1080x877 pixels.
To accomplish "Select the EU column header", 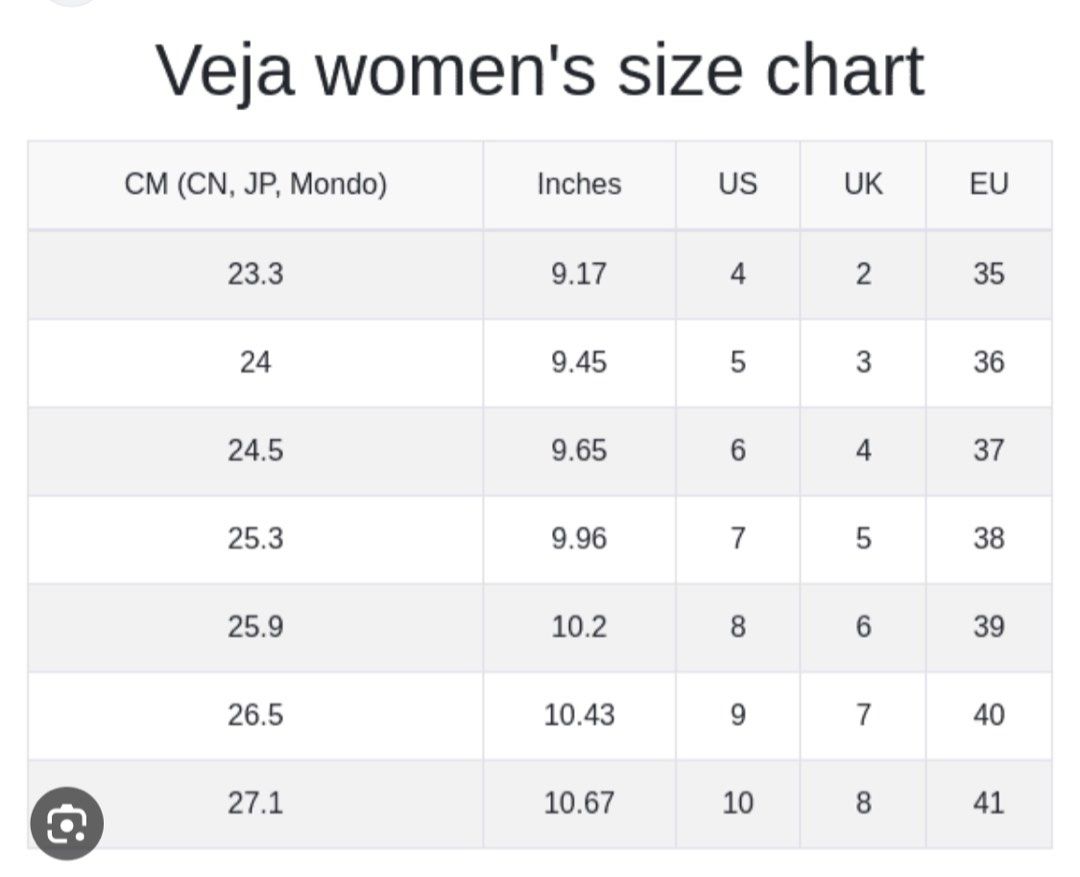I will tap(988, 184).
